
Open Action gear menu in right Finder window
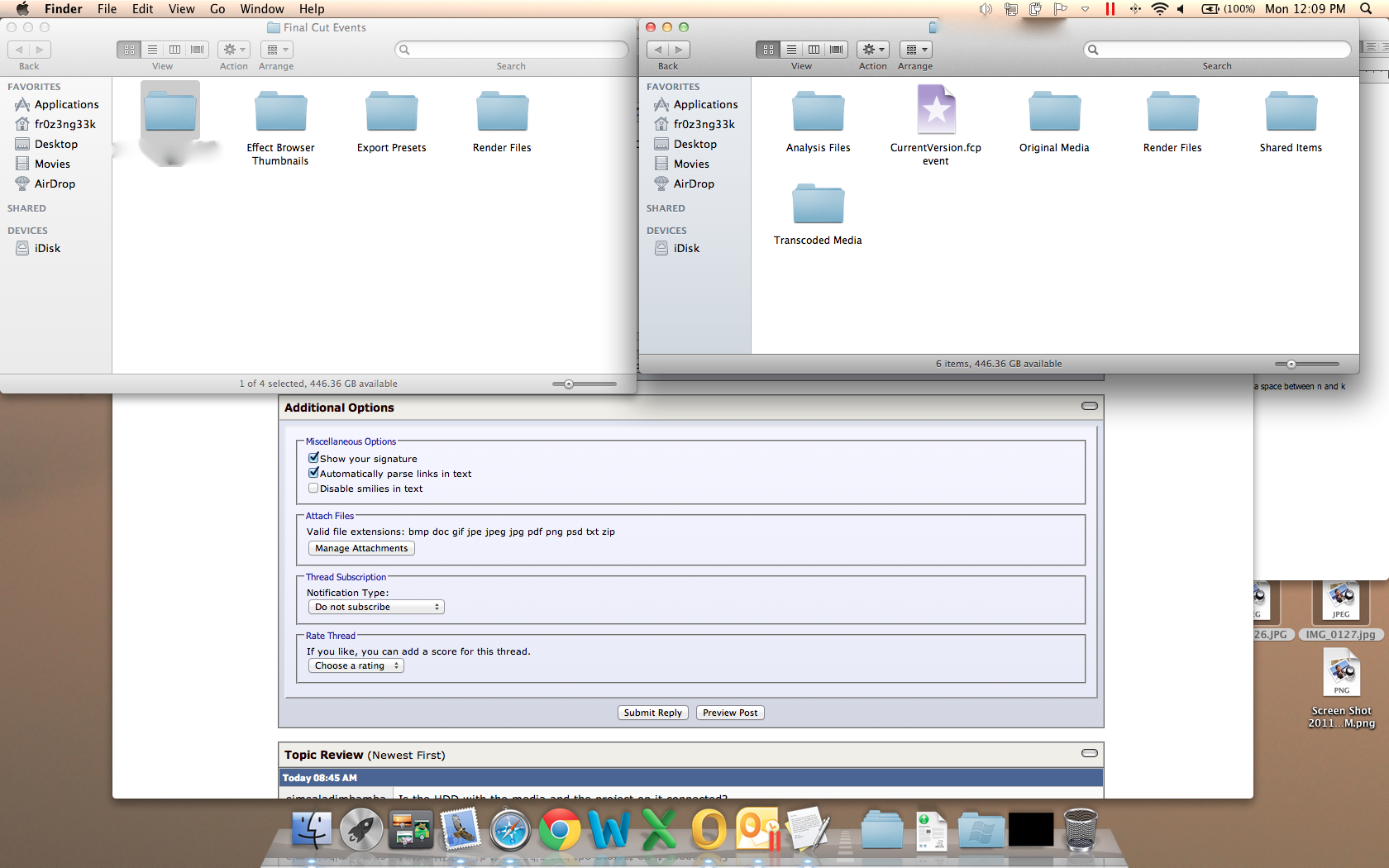pyautogui.click(x=873, y=50)
